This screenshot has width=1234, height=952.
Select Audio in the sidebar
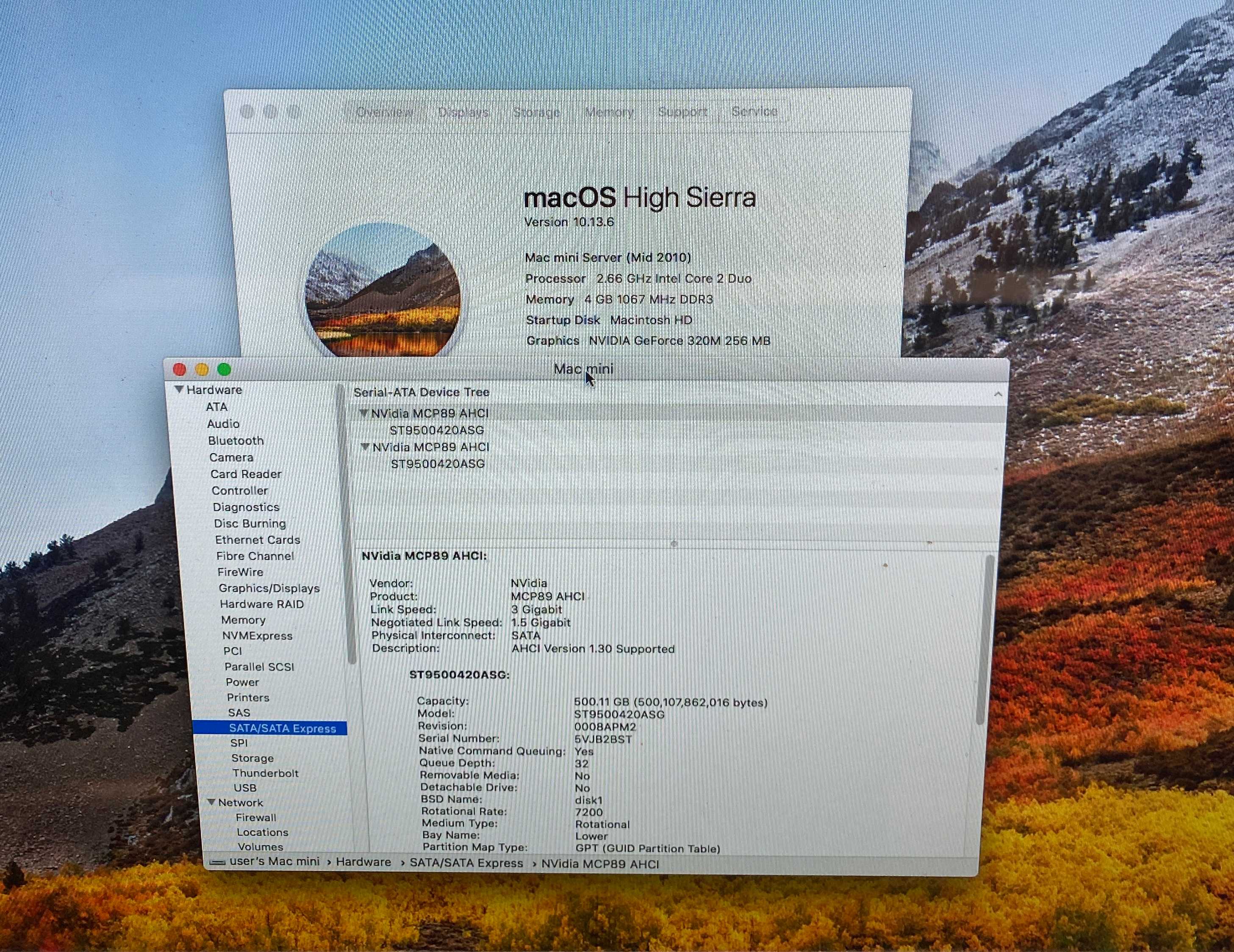[x=223, y=424]
